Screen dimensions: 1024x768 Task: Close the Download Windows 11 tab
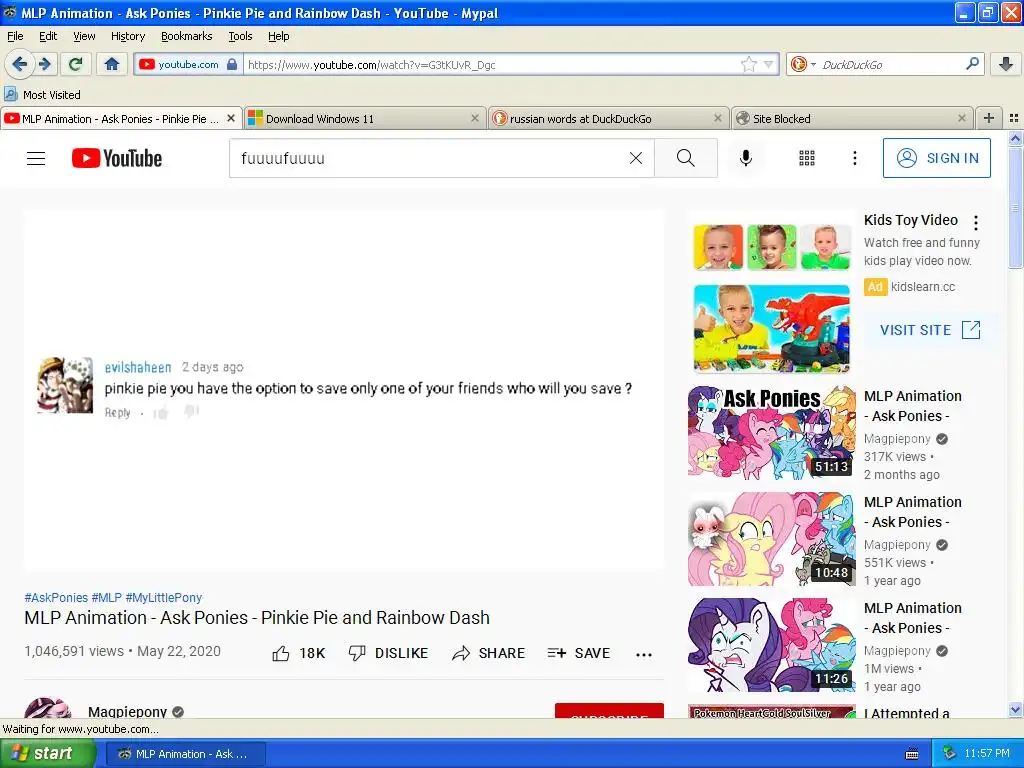click(475, 118)
